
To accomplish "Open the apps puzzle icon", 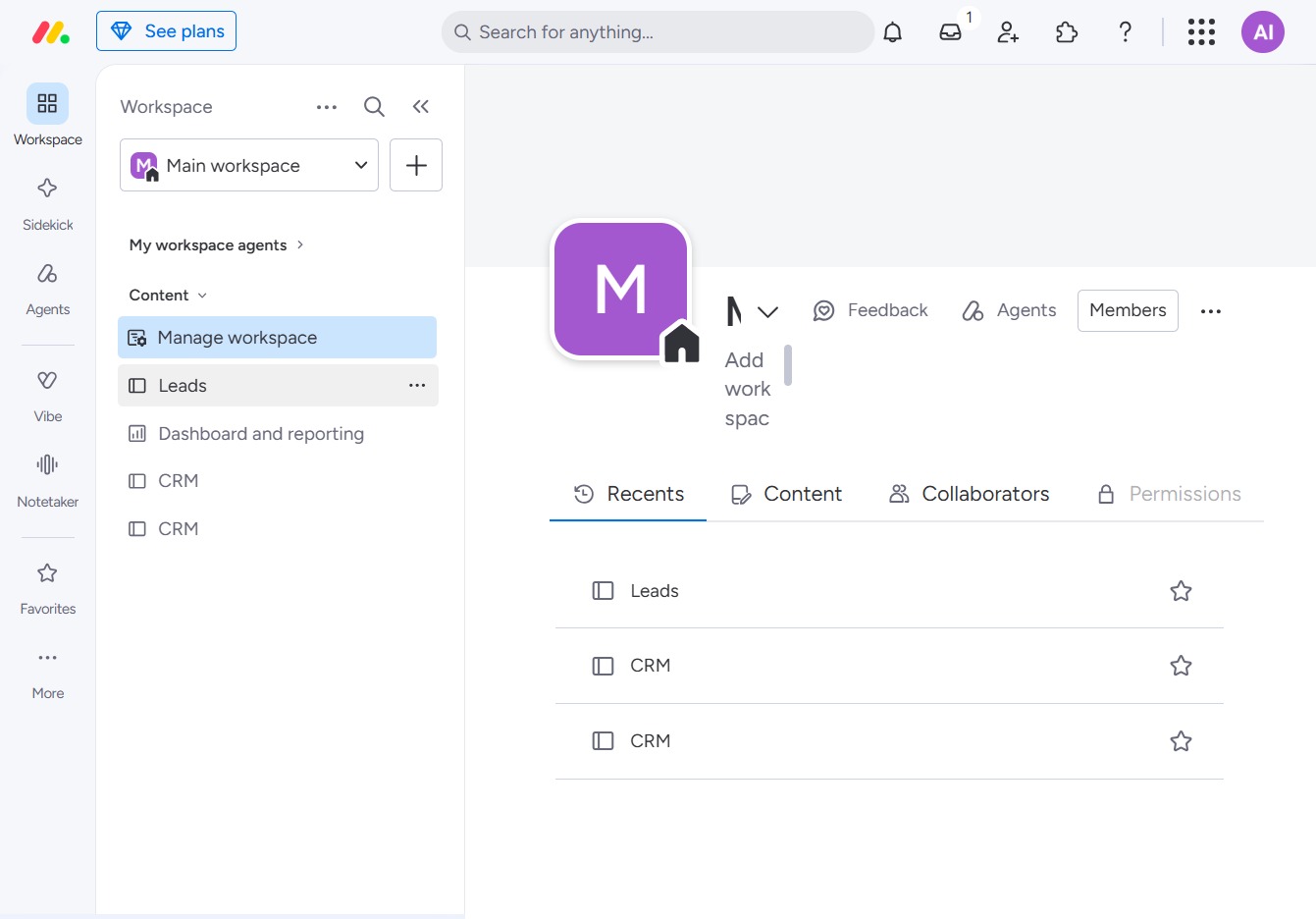I will click(1067, 32).
